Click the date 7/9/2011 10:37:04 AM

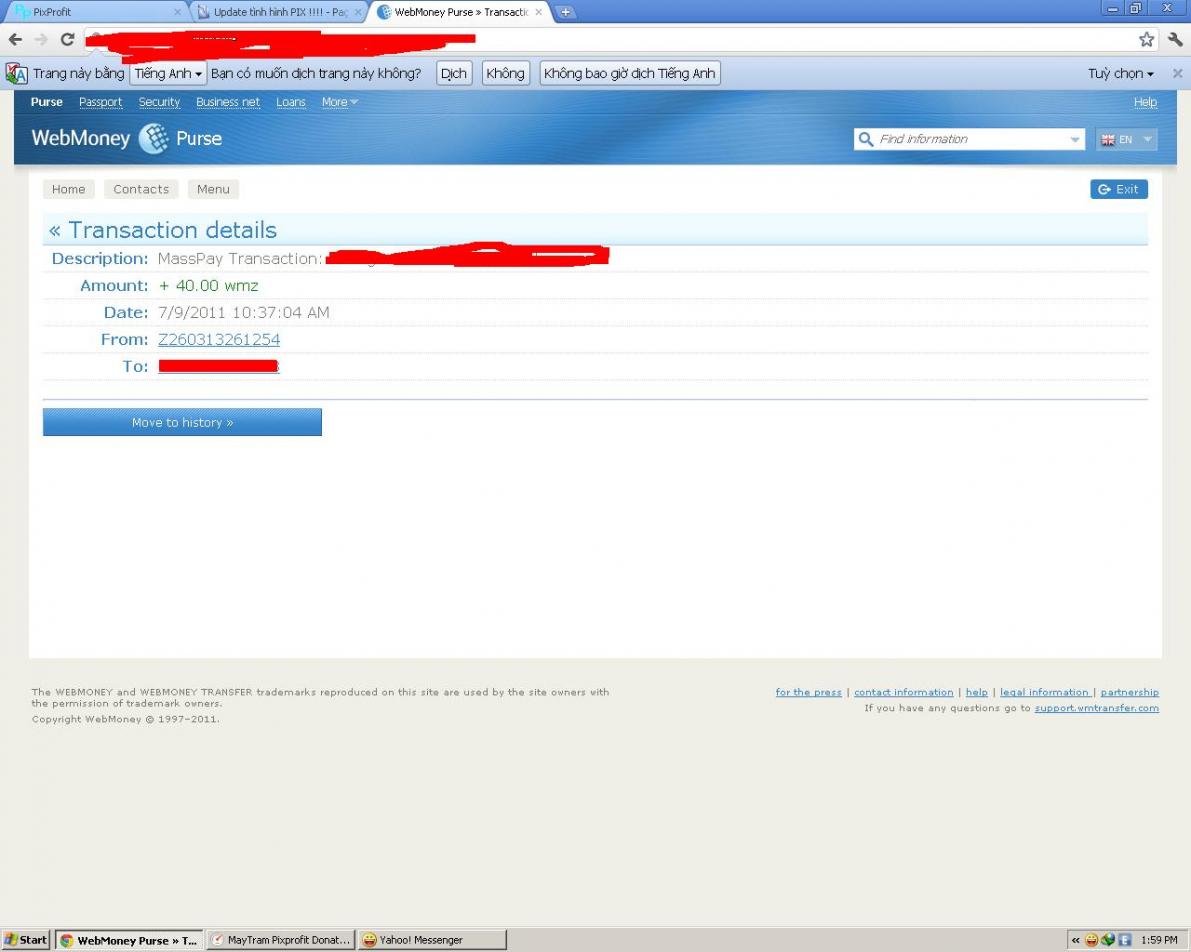244,312
